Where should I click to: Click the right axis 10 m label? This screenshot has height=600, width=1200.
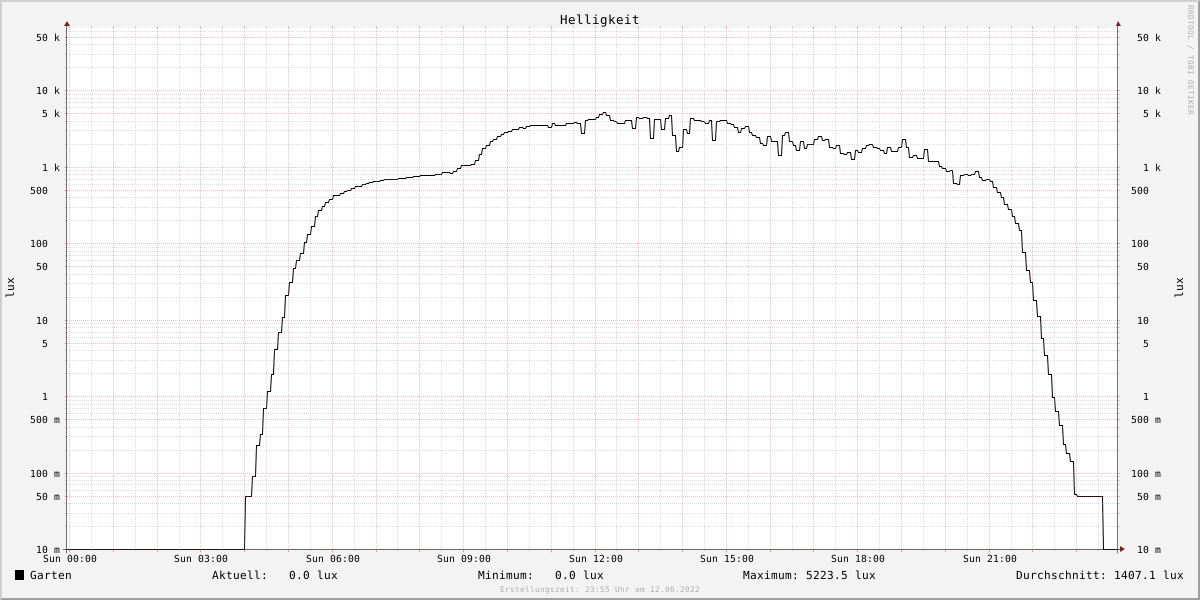tap(1149, 550)
